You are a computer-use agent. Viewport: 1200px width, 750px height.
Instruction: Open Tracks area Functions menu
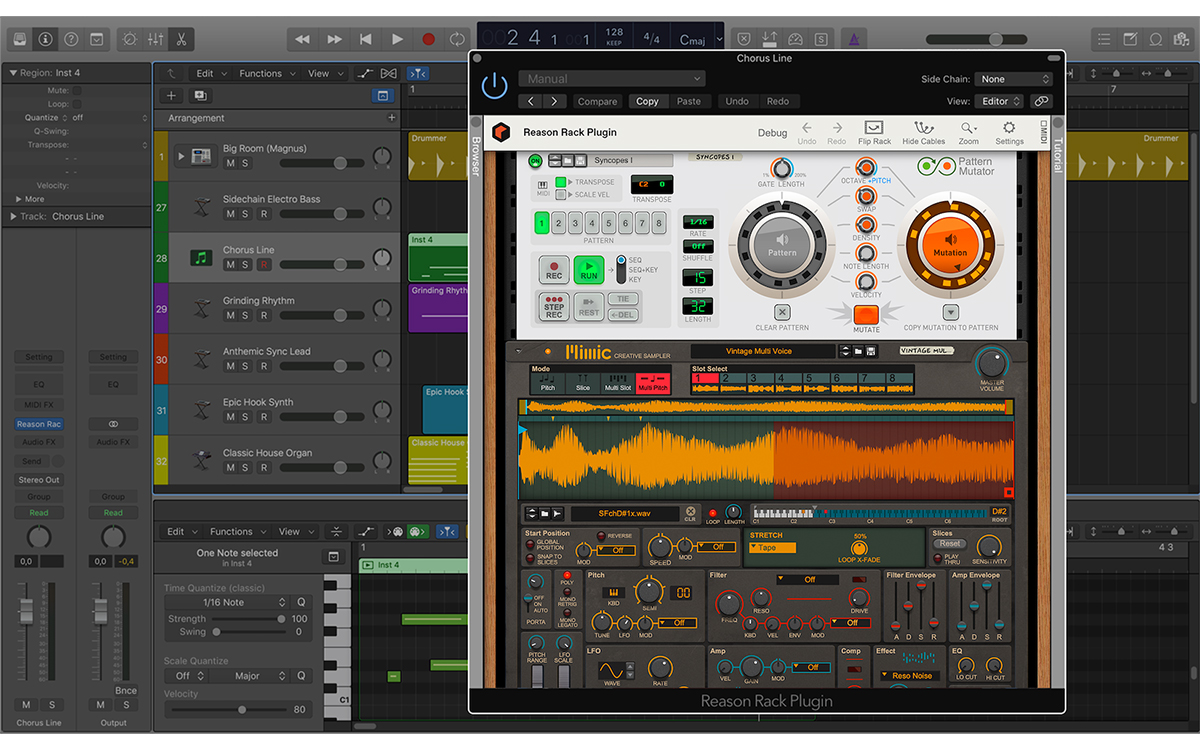tap(265, 73)
